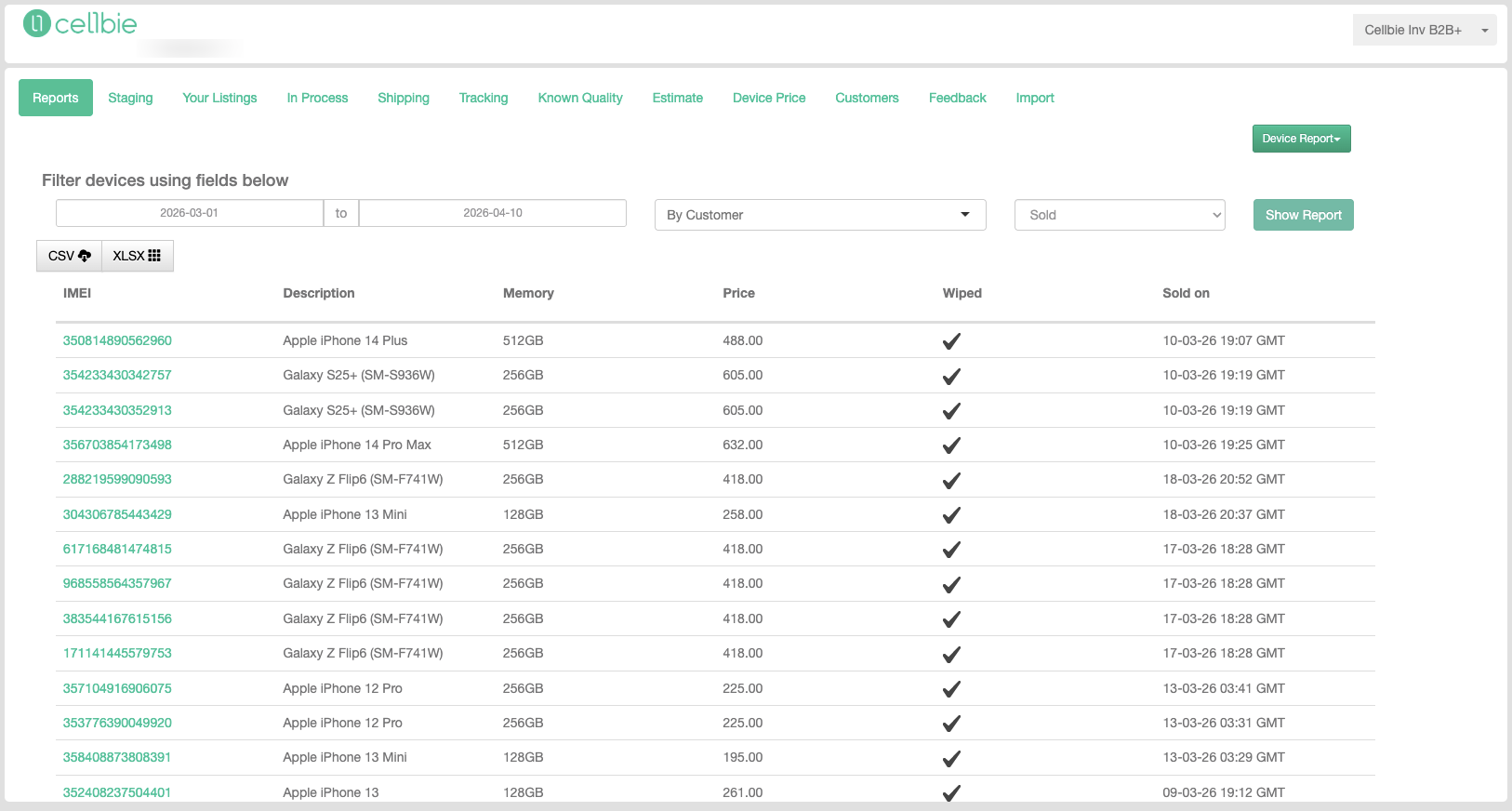Click the wiped checkmark for IMEI 356703854173498
This screenshot has height=811, width=1512.
951,445
